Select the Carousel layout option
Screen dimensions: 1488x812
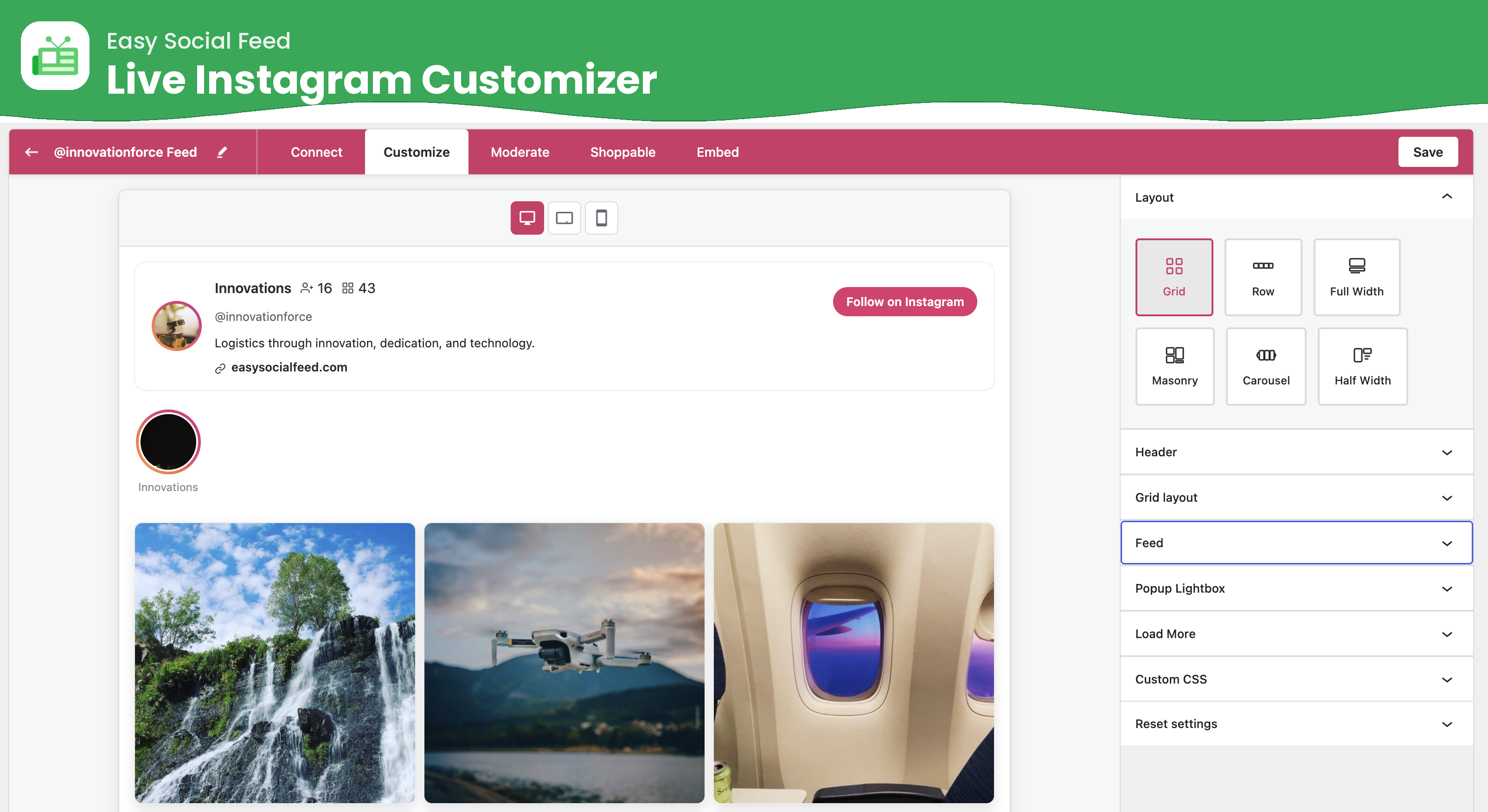coord(1266,366)
